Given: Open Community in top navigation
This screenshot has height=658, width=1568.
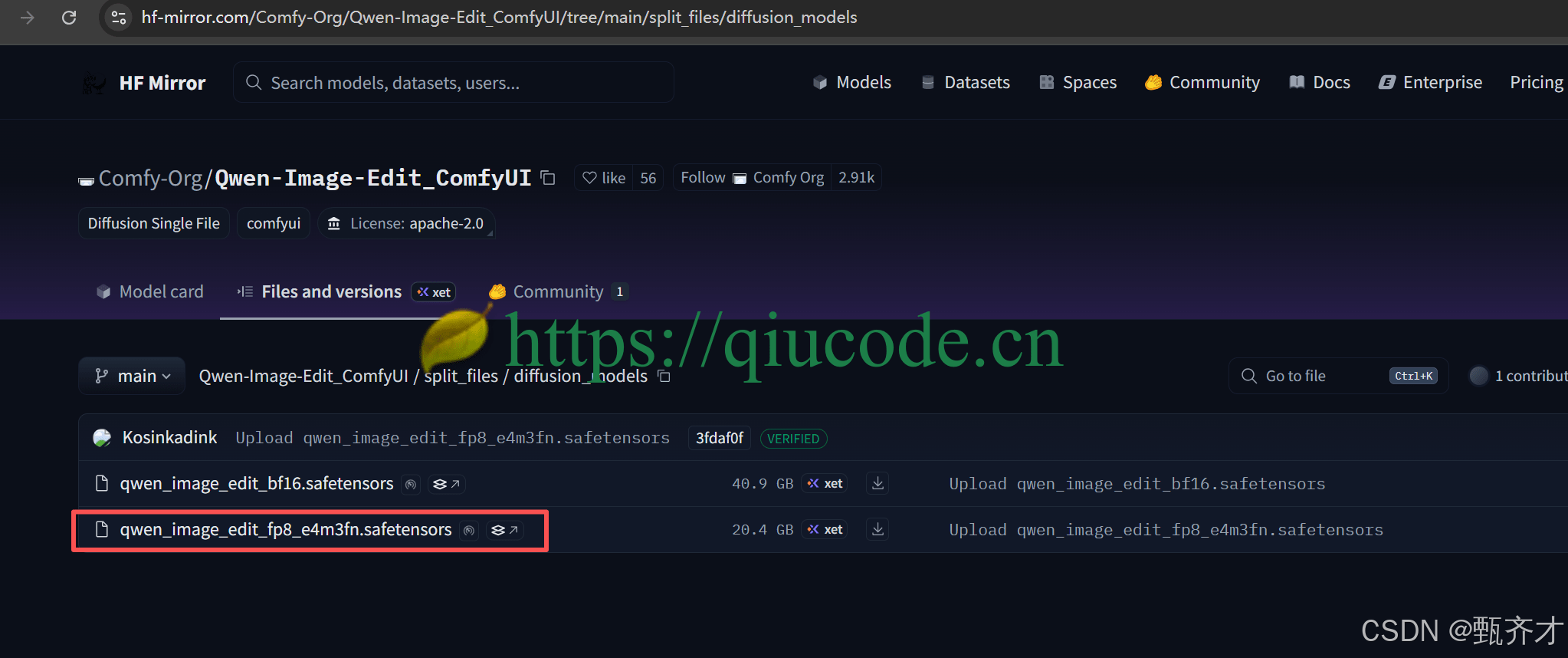Looking at the screenshot, I should 1202,82.
